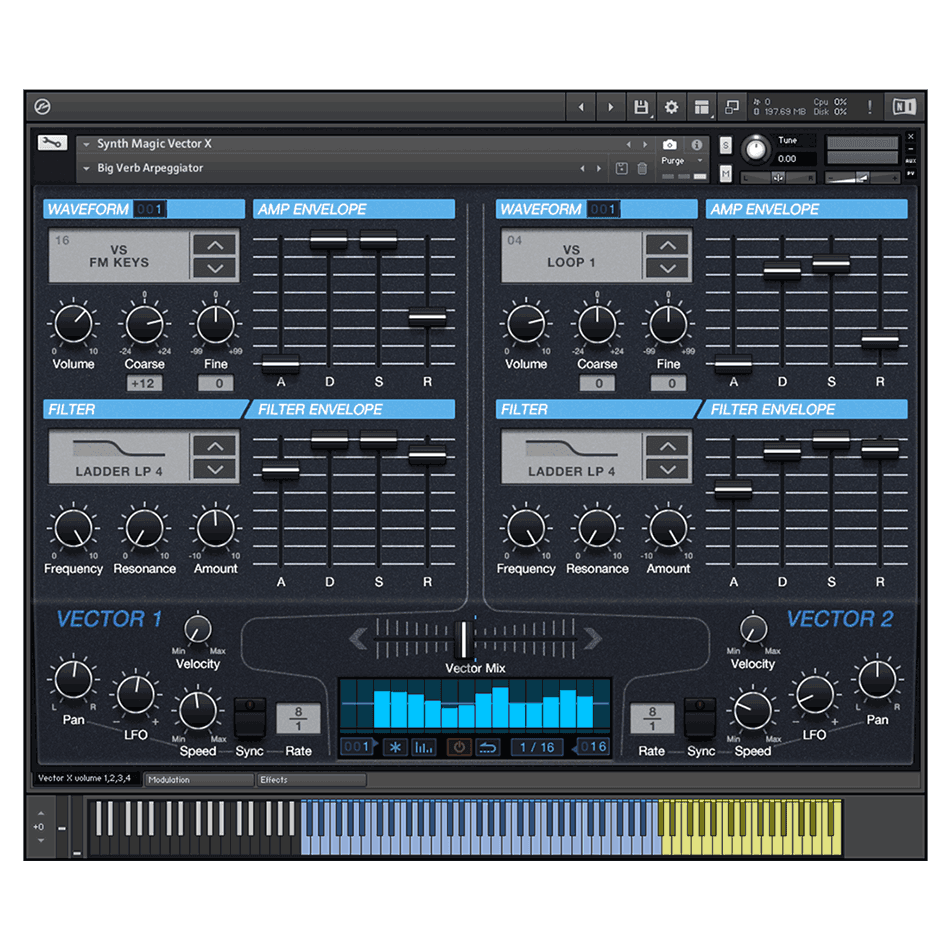
Task: Click Vector 1 Coarse value field +12
Action: 144,383
